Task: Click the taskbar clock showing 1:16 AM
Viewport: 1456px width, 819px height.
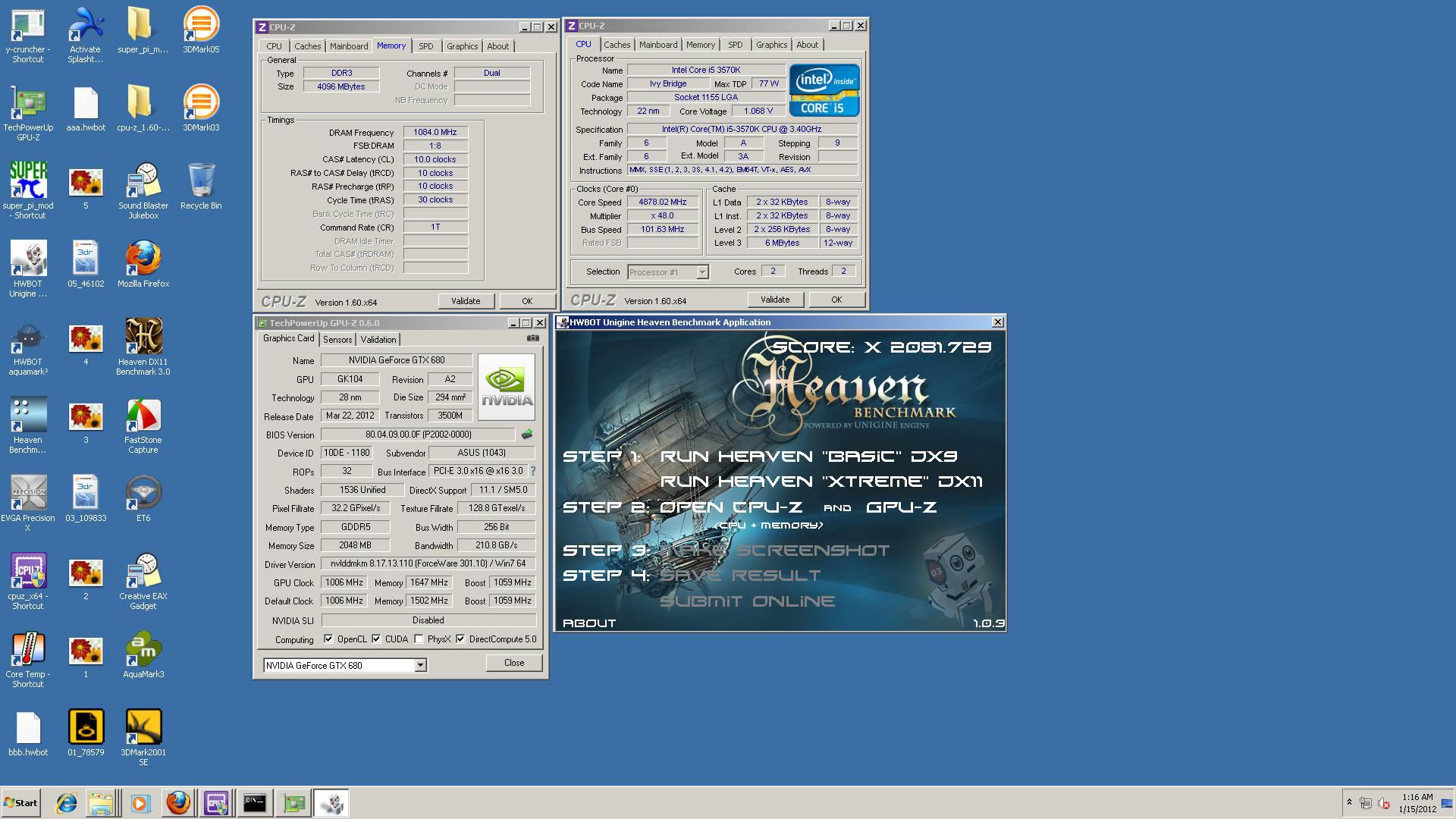Action: tap(1417, 803)
